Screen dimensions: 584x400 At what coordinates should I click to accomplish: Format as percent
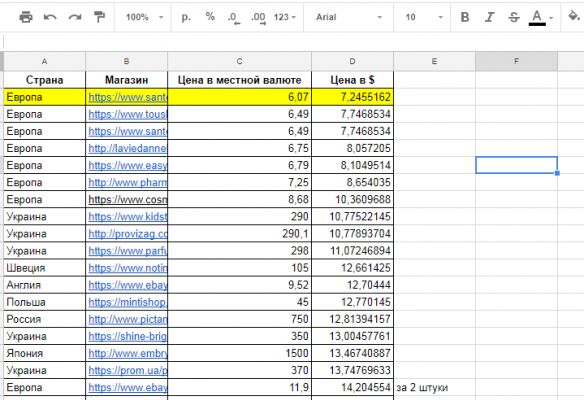[210, 17]
